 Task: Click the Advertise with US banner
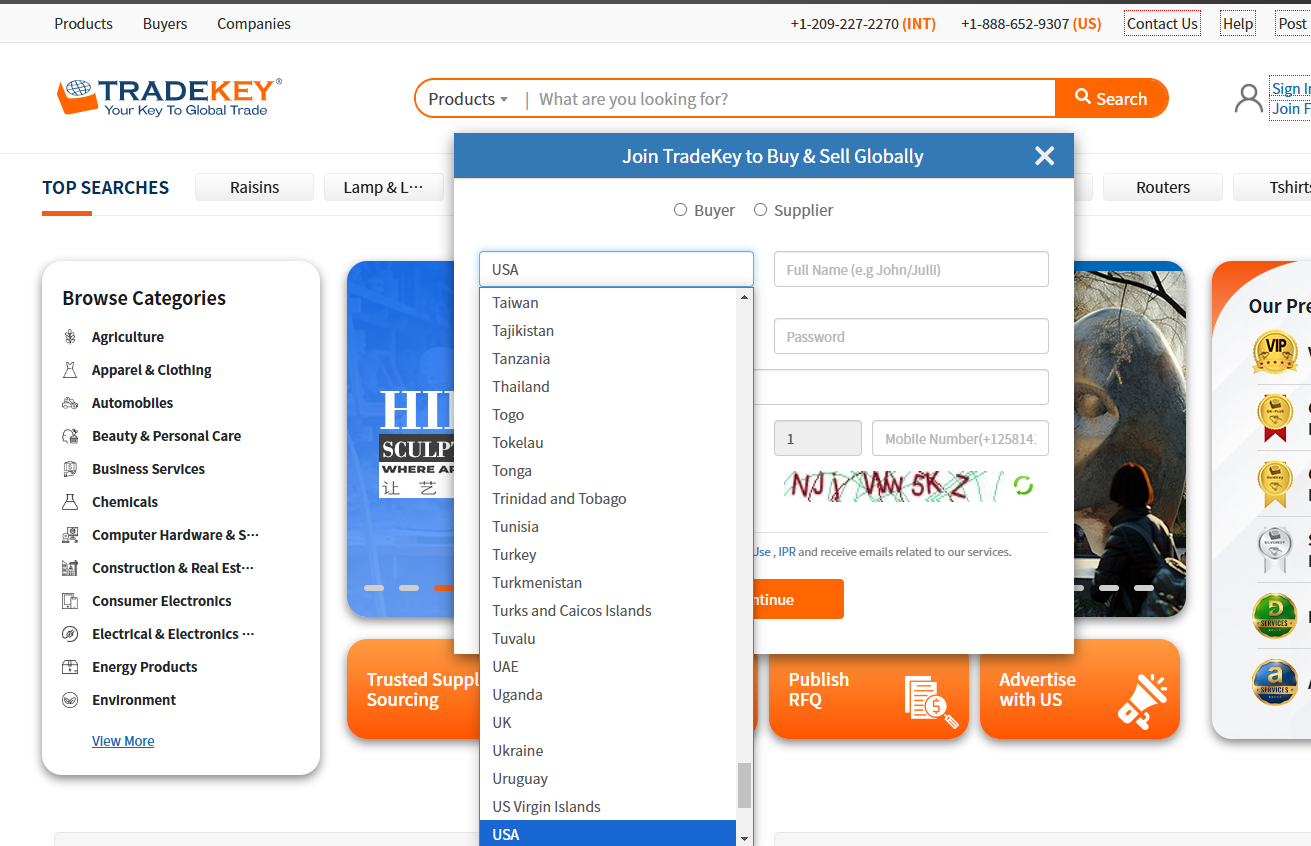coord(1080,689)
